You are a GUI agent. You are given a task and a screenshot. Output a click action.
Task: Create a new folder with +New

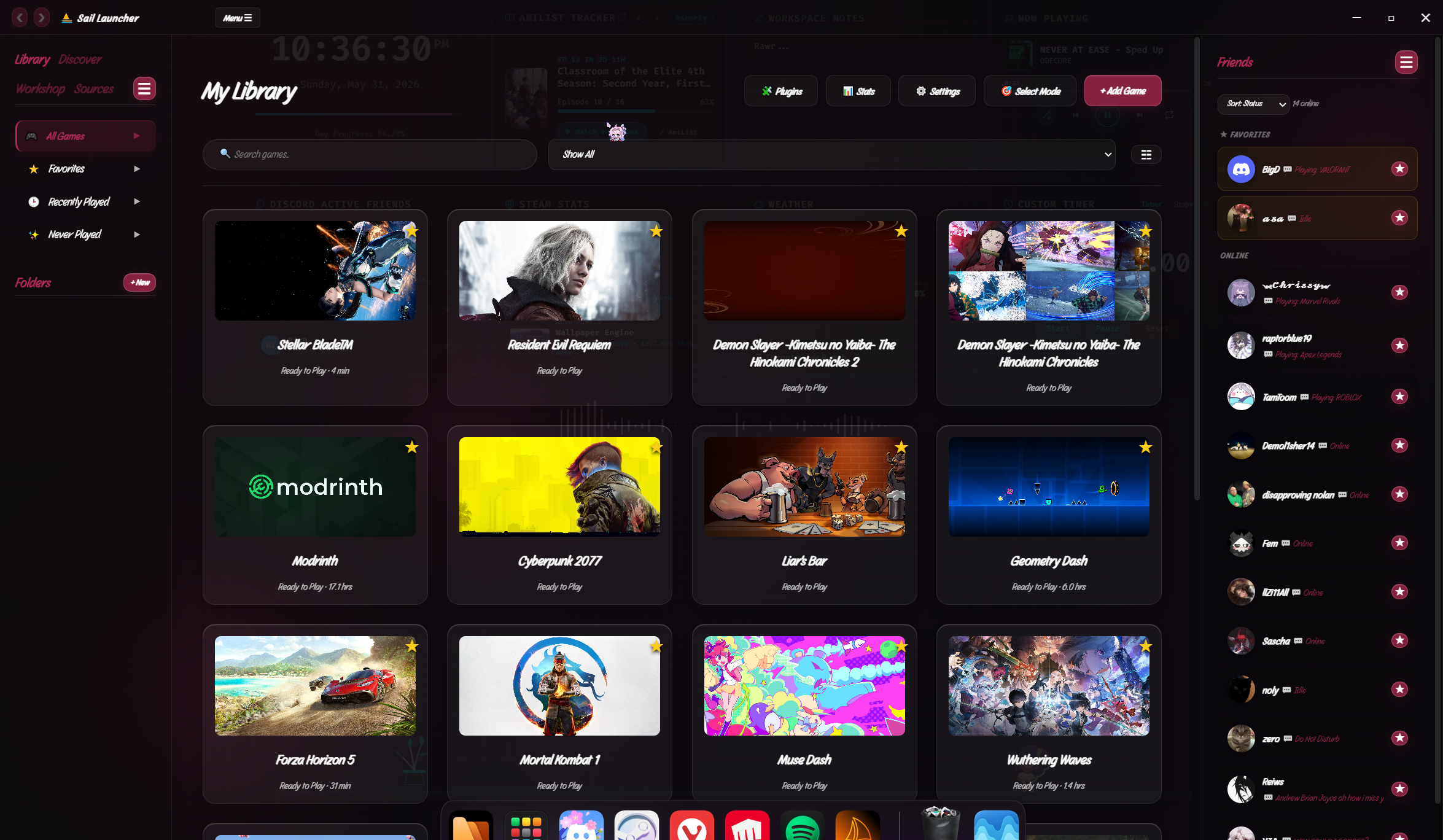(139, 282)
